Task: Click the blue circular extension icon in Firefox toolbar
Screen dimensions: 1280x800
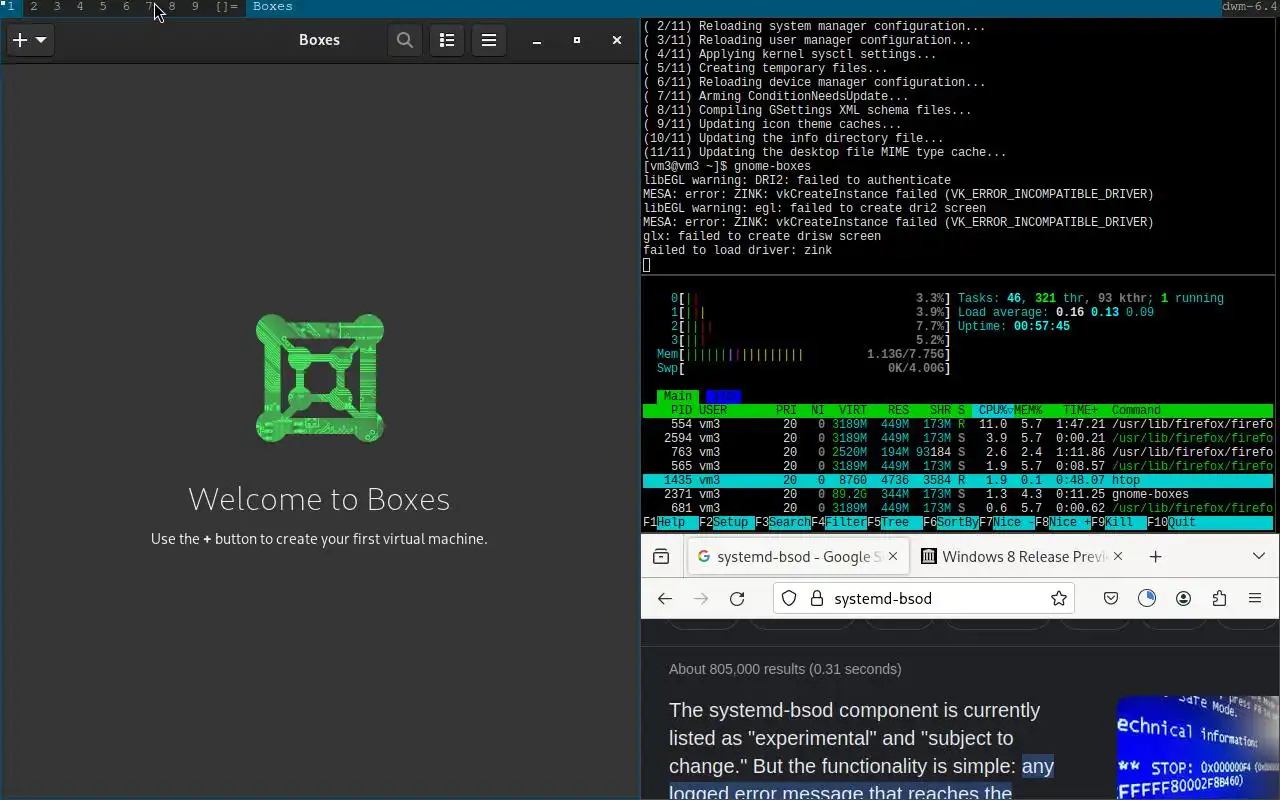Action: 1147,598
